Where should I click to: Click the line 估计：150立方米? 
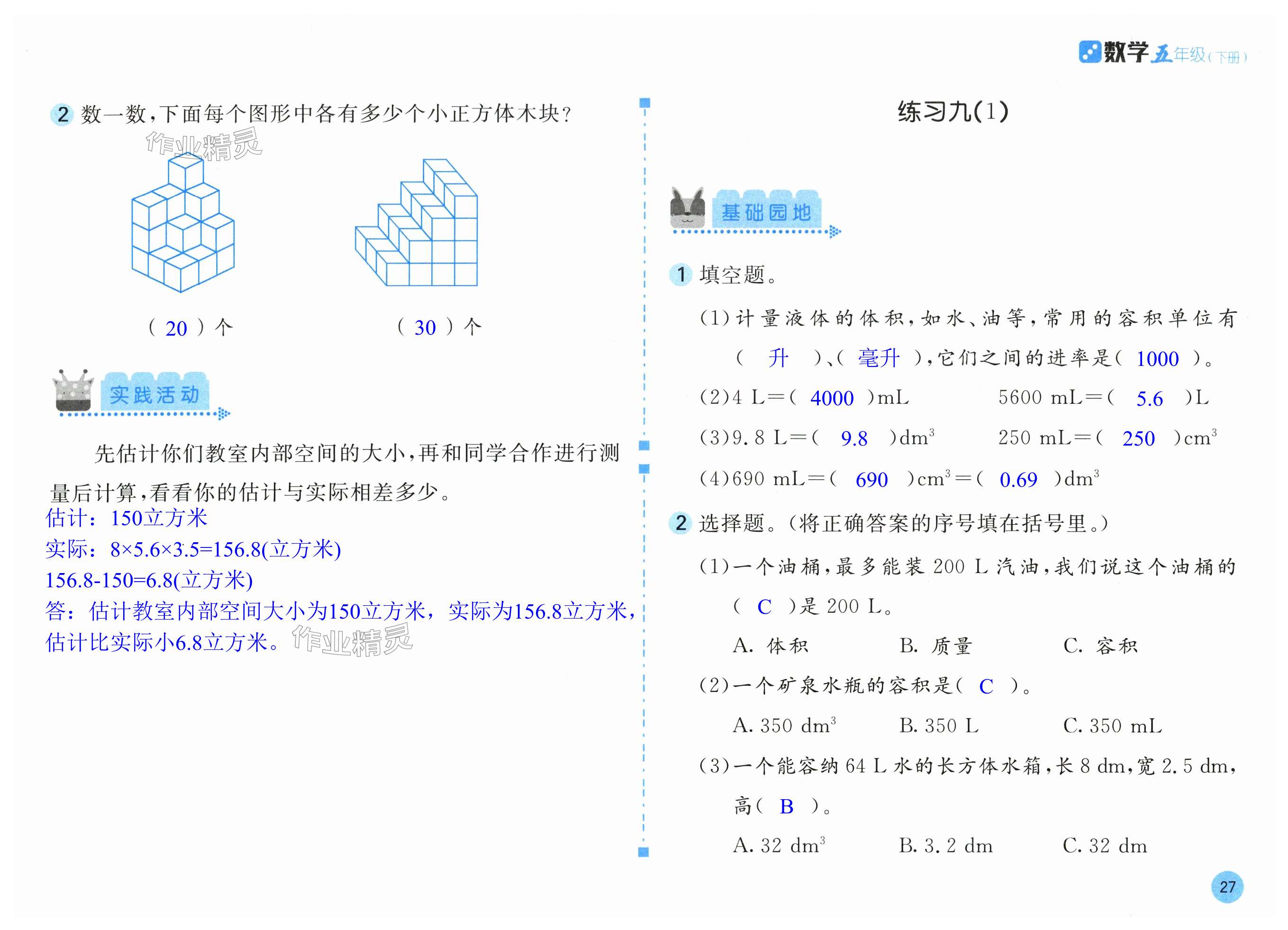pyautogui.click(x=127, y=518)
